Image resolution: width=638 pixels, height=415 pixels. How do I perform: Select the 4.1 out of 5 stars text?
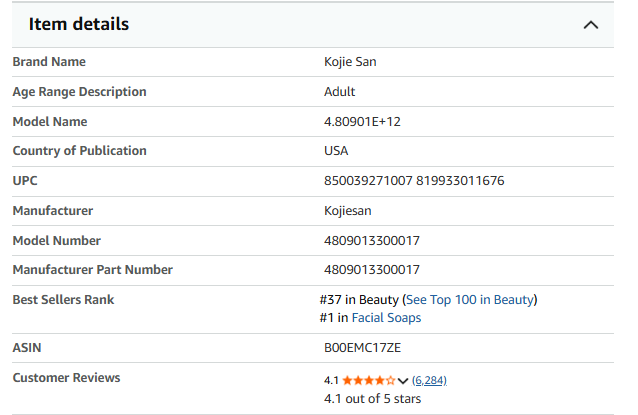click(372, 399)
